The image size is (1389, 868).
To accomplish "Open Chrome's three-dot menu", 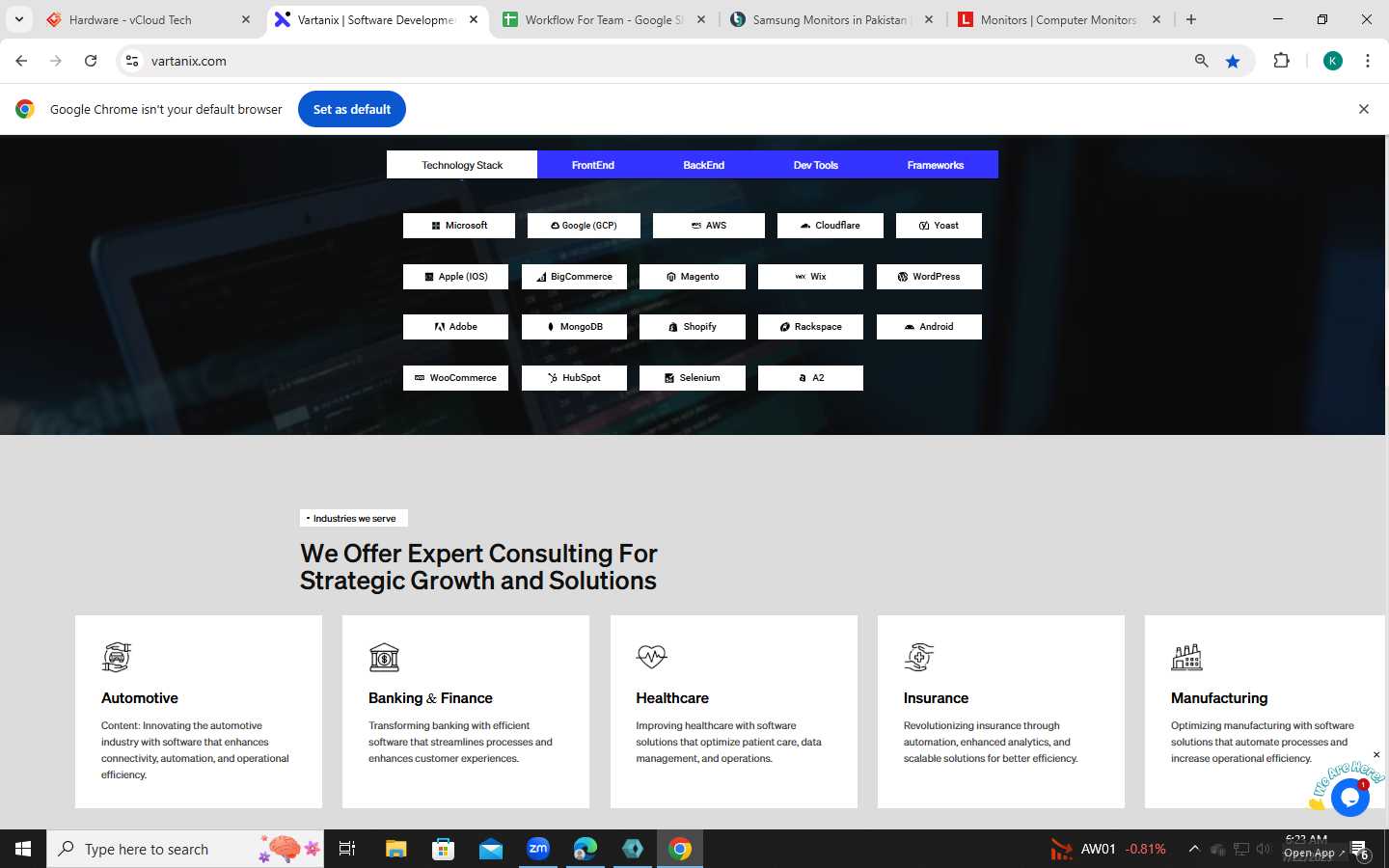I will (1368, 61).
